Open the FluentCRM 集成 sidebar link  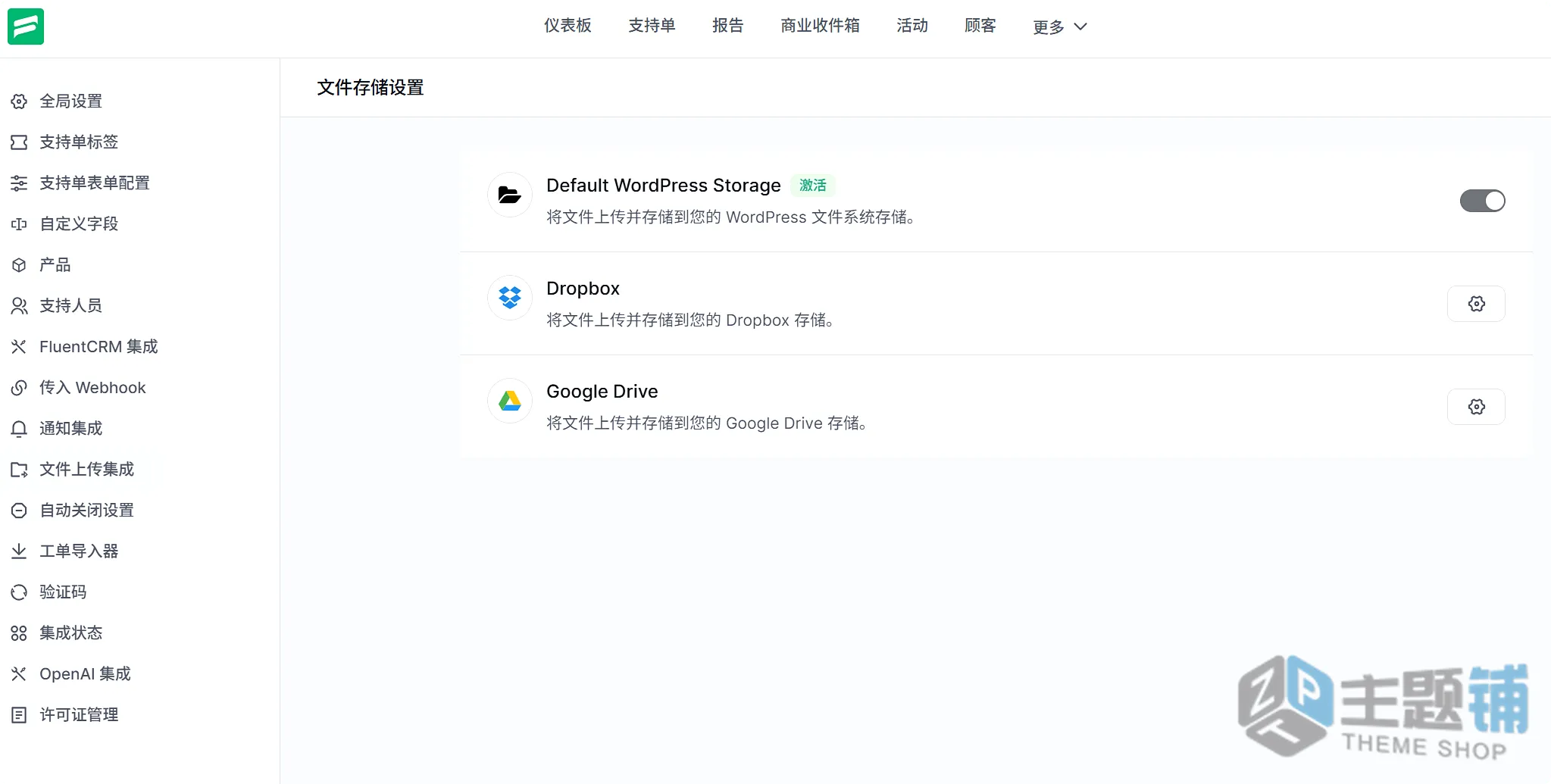(99, 347)
